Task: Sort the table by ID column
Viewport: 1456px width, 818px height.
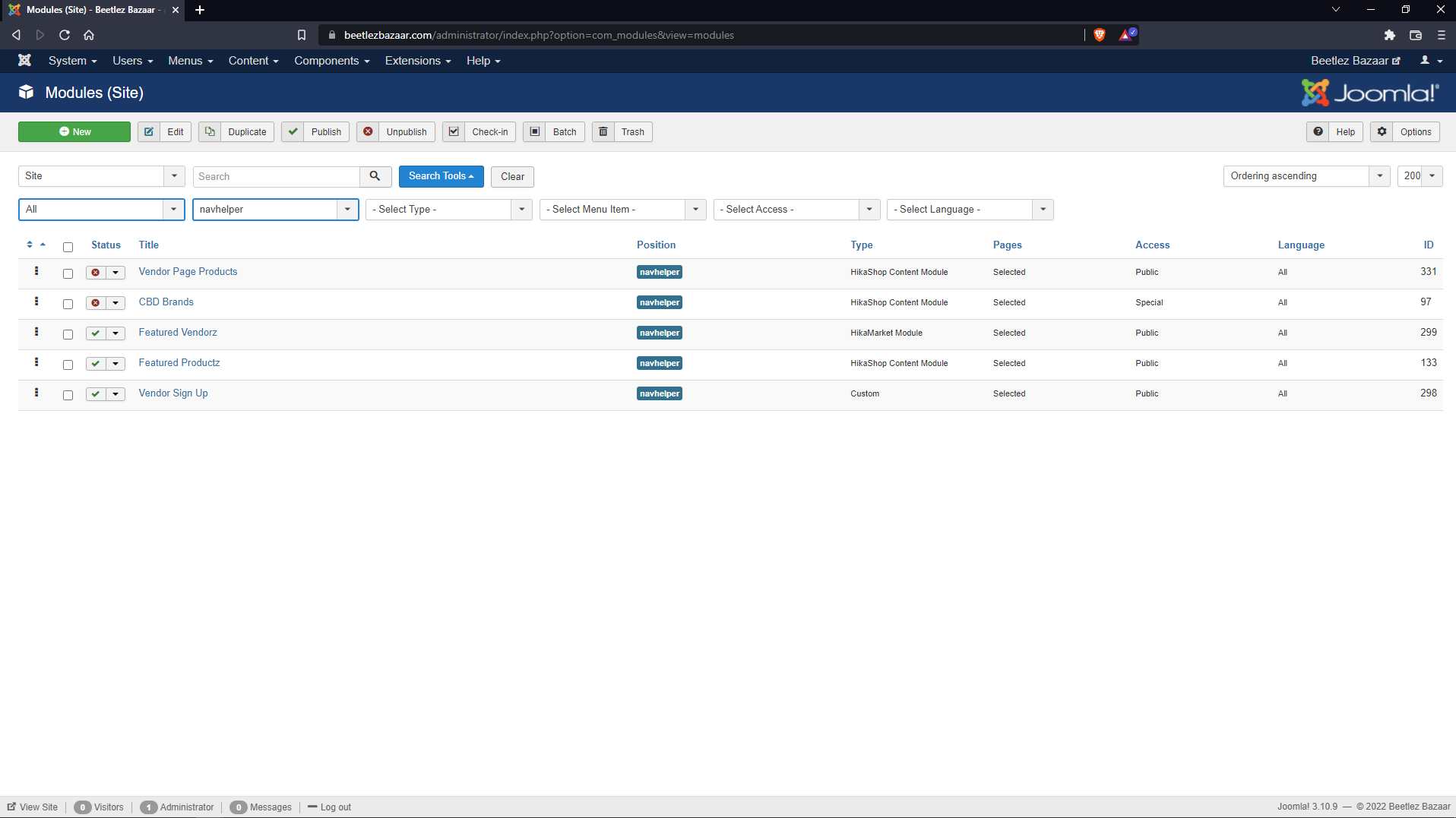Action: [1429, 245]
